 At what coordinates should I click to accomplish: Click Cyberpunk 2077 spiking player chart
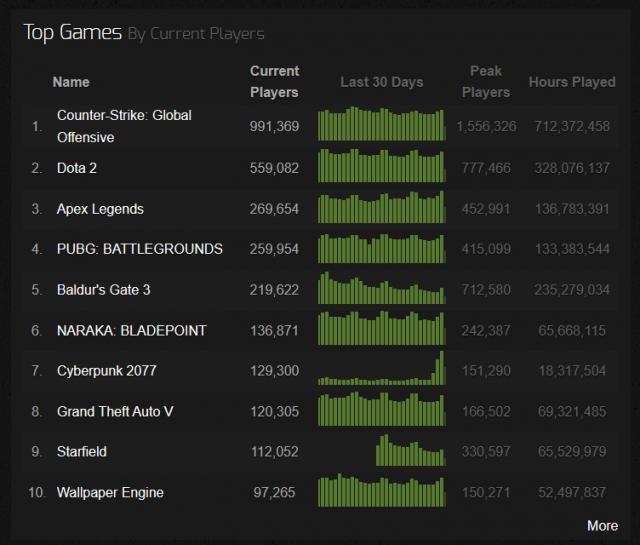click(x=382, y=368)
